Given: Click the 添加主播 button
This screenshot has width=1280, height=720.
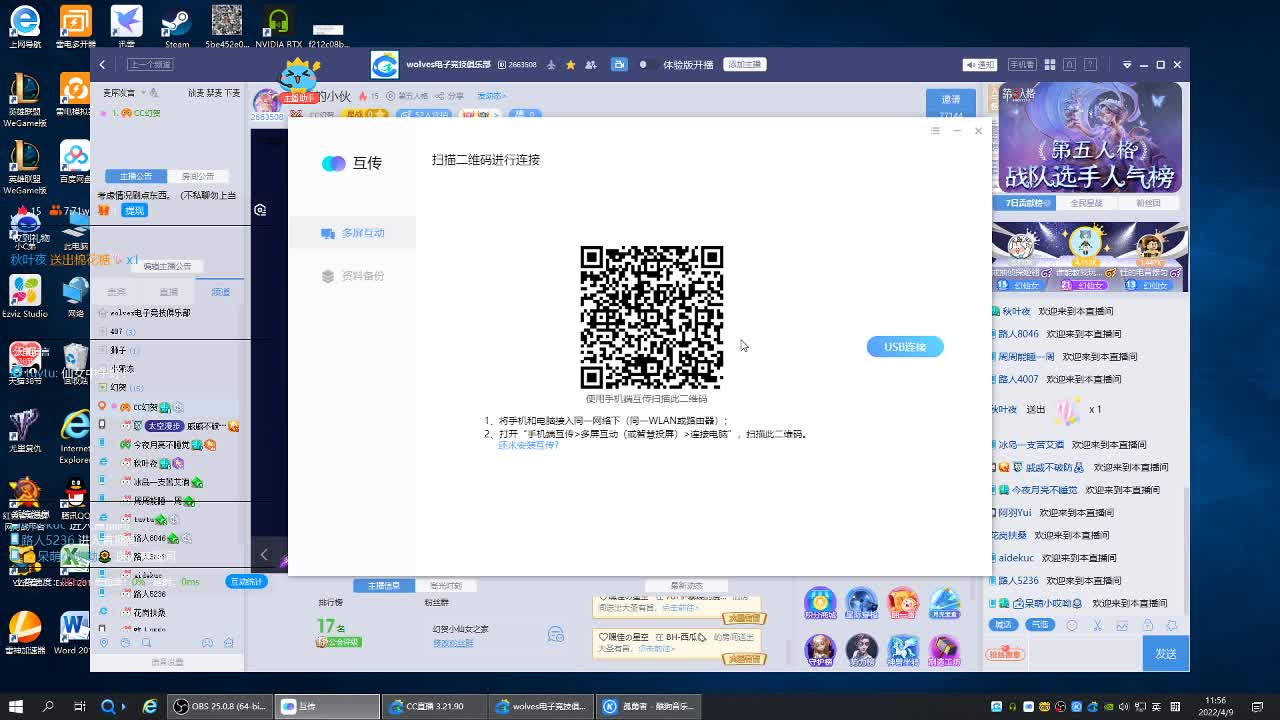Looking at the screenshot, I should pos(745,64).
